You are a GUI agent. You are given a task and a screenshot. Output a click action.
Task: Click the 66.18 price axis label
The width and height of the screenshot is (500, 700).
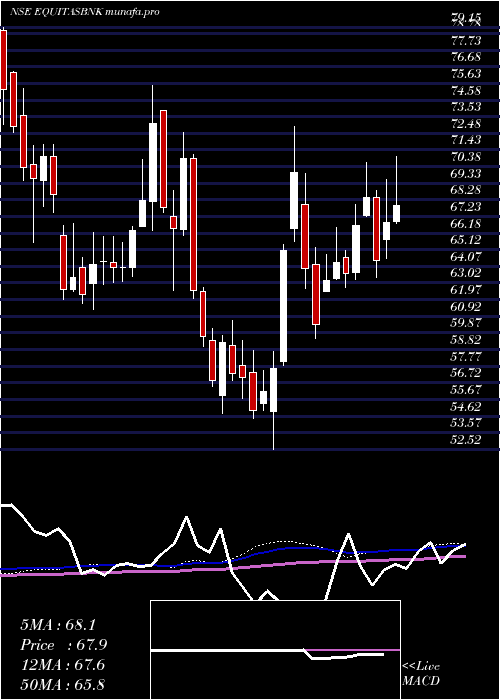tap(466, 223)
